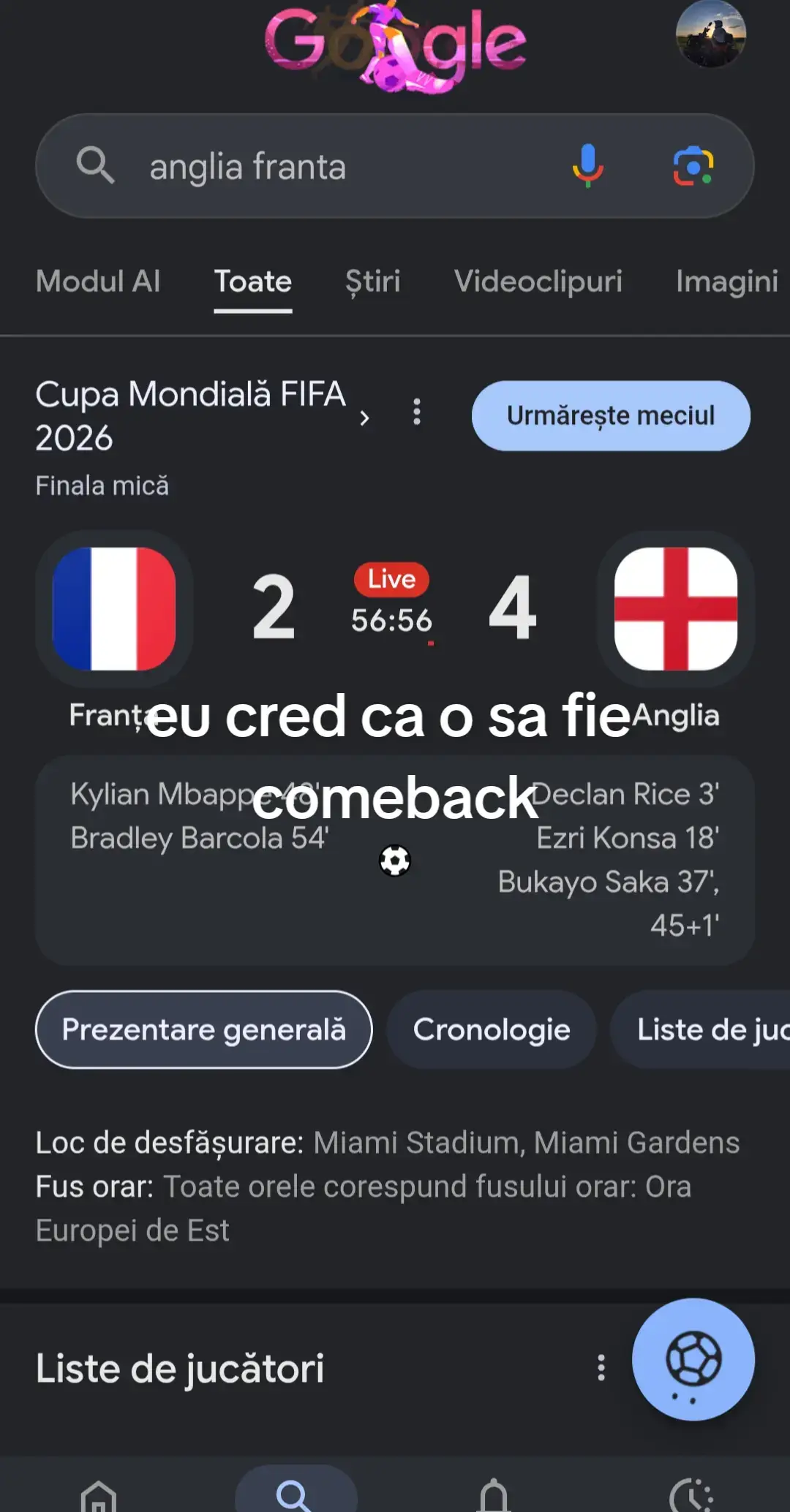Select the search icon in bottom navigation

[296, 1490]
